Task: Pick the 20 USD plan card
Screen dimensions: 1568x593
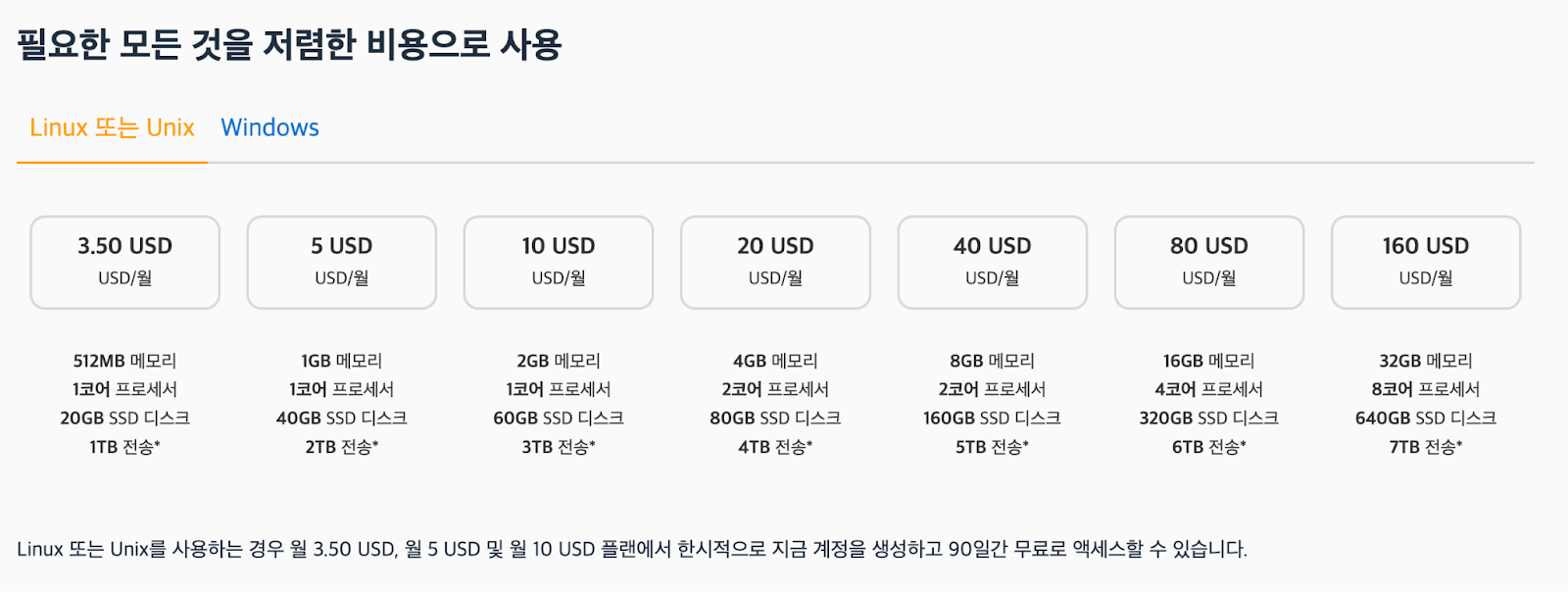Action: (x=775, y=263)
